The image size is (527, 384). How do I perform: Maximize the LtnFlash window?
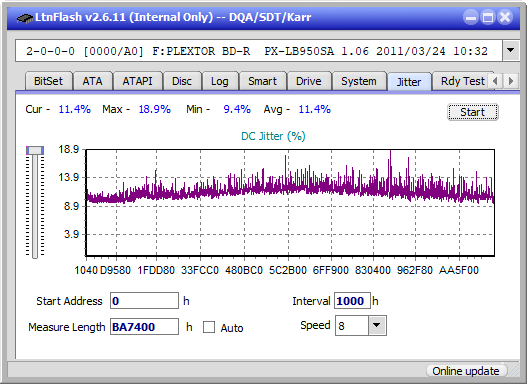click(x=488, y=17)
